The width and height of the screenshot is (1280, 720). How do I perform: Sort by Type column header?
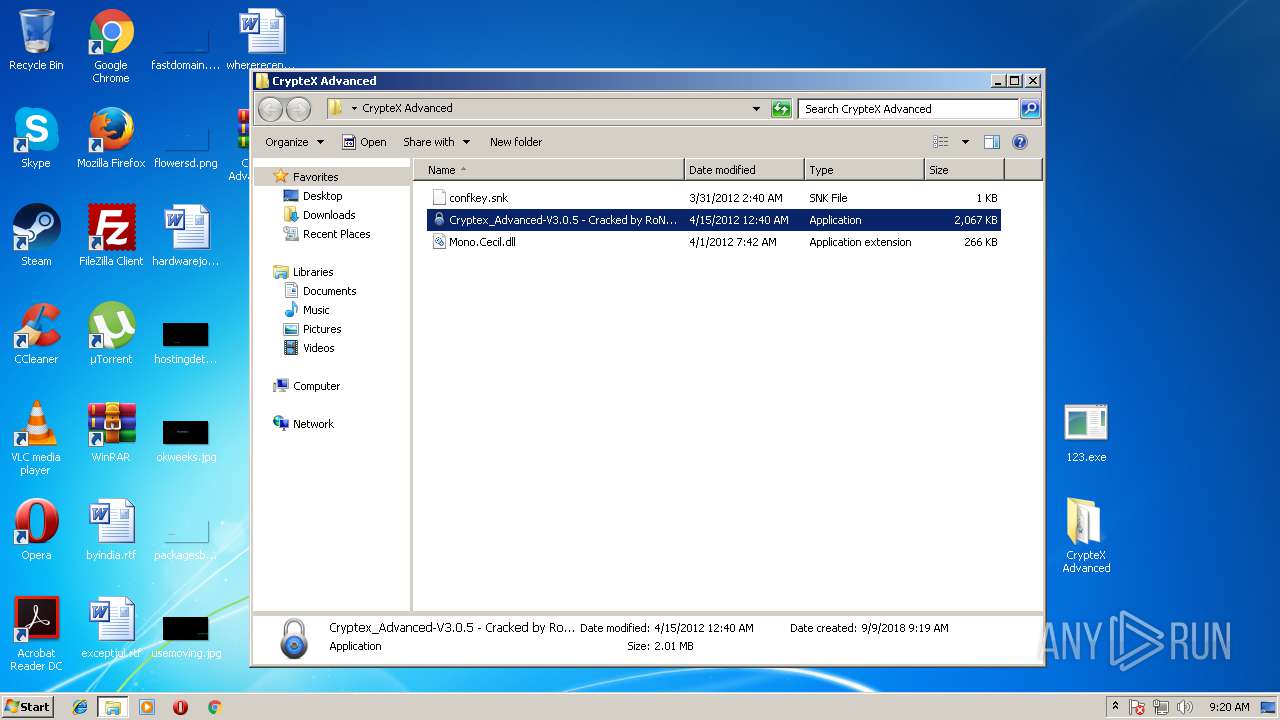point(864,170)
